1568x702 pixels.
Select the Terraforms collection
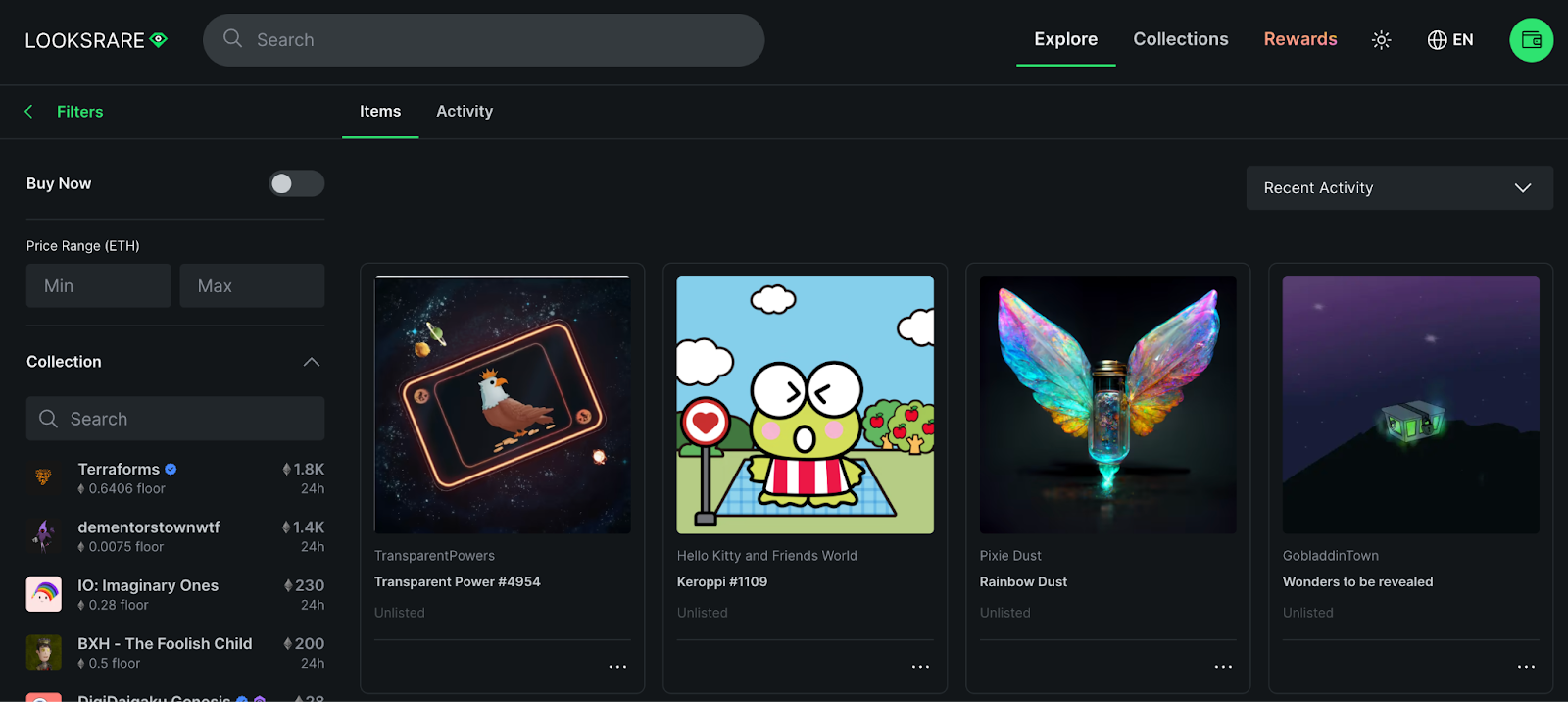coord(175,478)
